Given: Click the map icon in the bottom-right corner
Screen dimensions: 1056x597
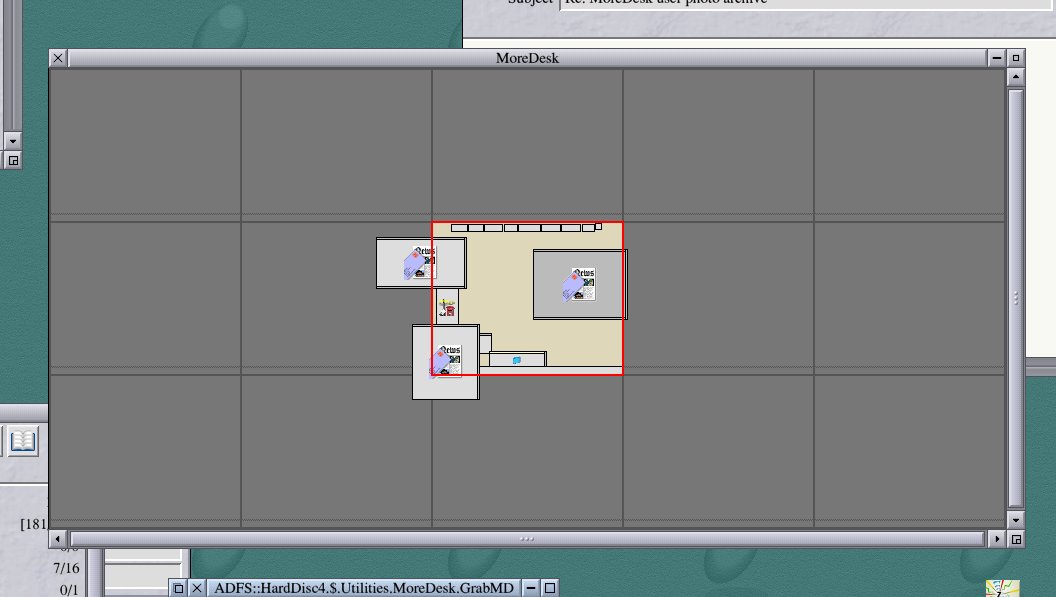Looking at the screenshot, I should tap(1002, 588).
